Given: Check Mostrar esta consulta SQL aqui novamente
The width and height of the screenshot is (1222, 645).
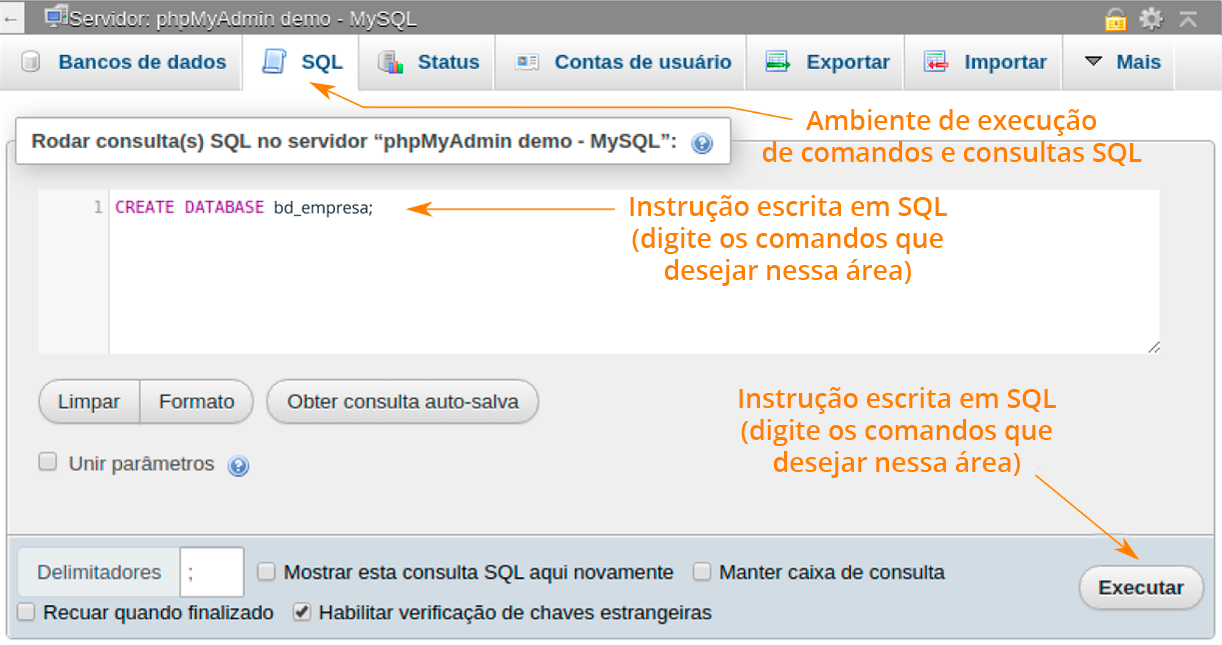Looking at the screenshot, I should point(266,572).
